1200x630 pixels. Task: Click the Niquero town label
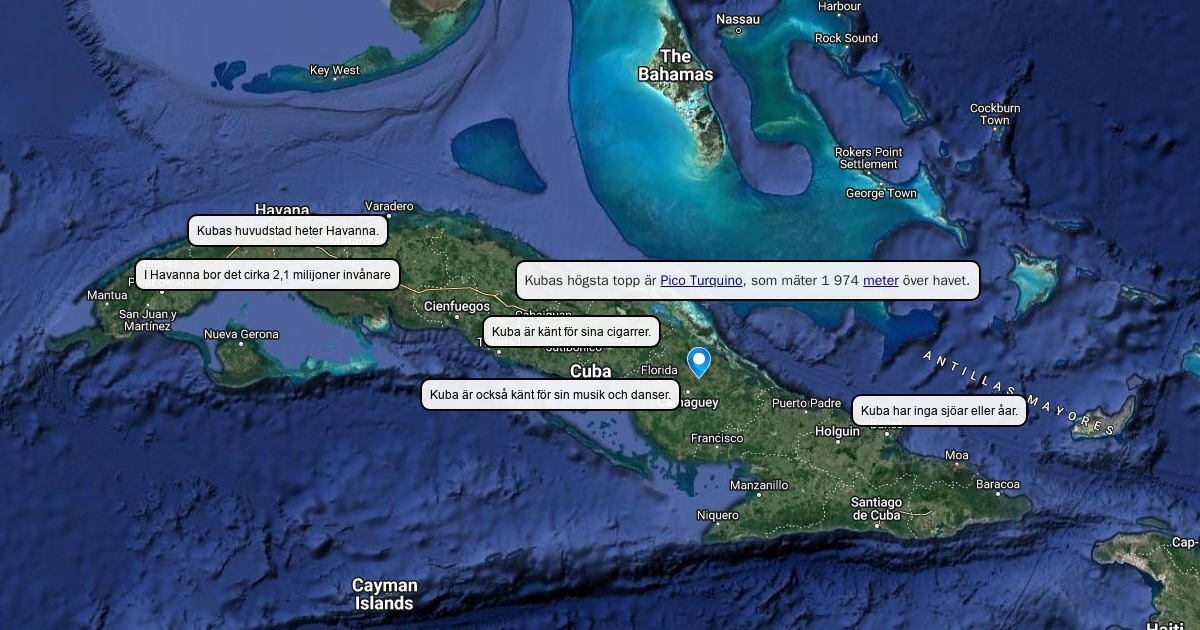click(717, 516)
